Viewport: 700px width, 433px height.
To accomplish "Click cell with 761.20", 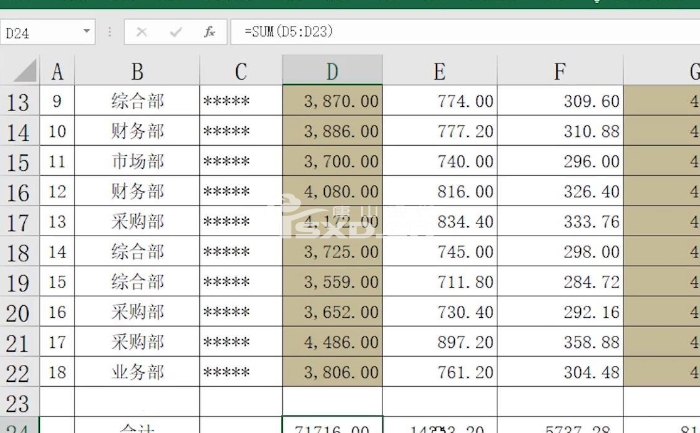I will coord(440,372).
